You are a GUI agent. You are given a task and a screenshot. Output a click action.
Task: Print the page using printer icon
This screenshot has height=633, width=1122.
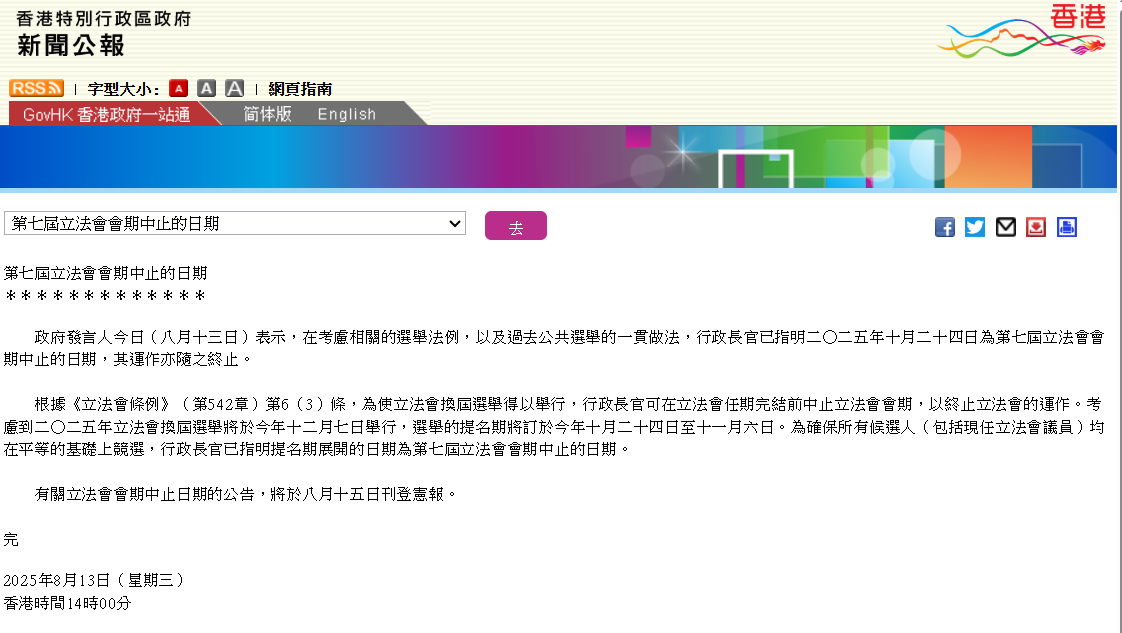(x=1067, y=227)
